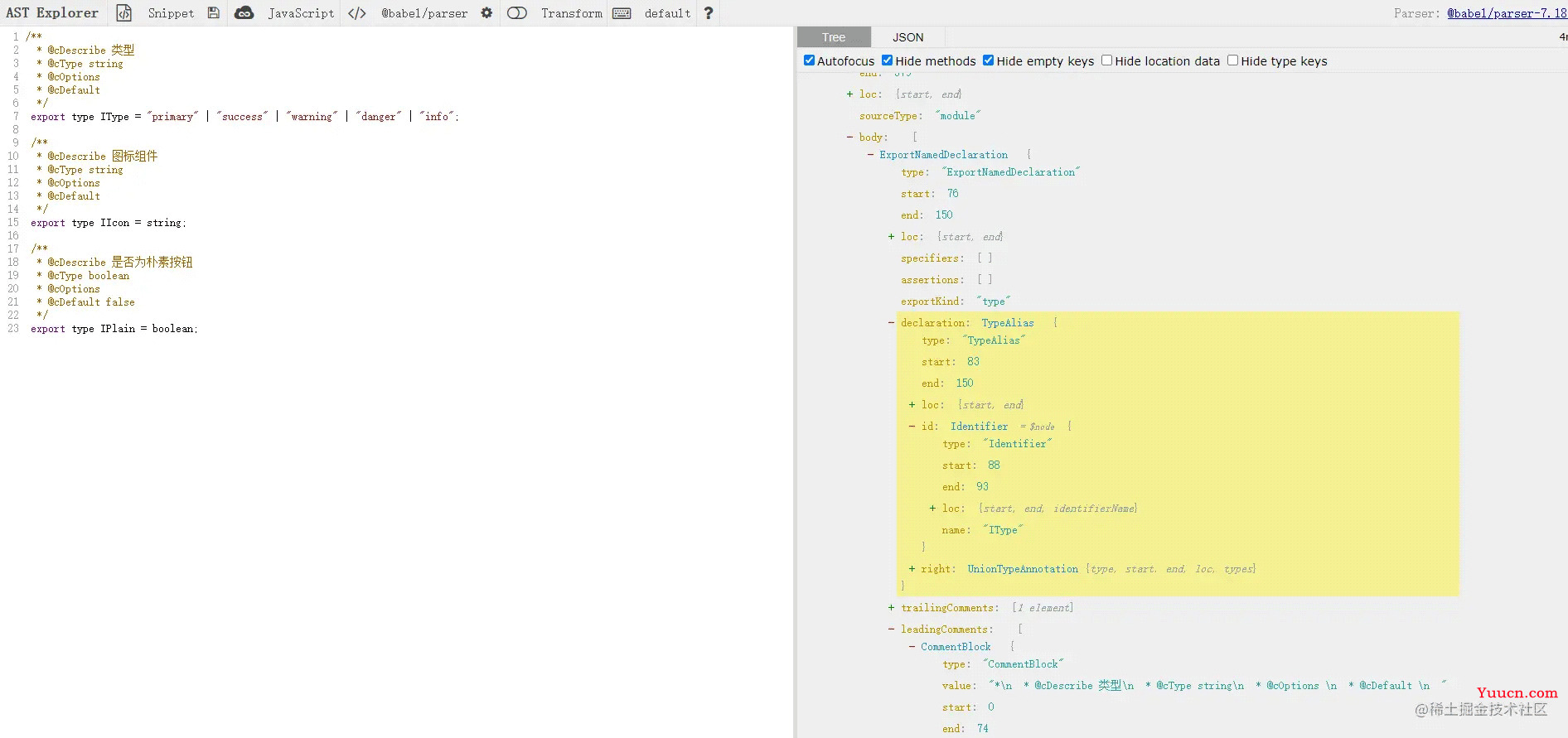Collapse the ExportNamedDeclaration node
The height and width of the screenshot is (738, 1568).
(x=871, y=155)
